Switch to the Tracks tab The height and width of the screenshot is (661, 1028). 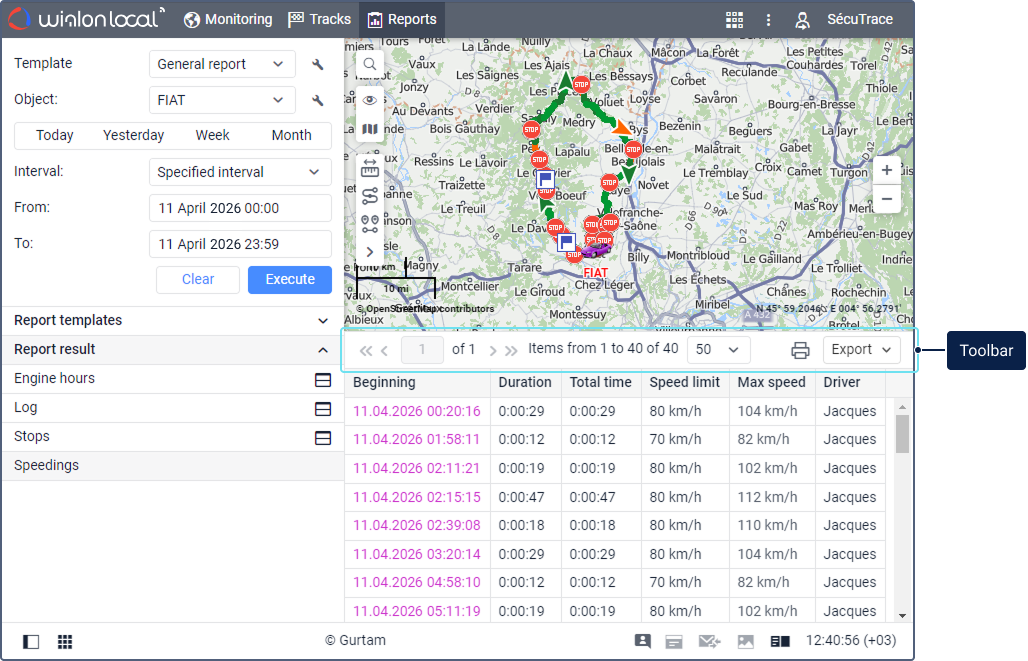320,19
